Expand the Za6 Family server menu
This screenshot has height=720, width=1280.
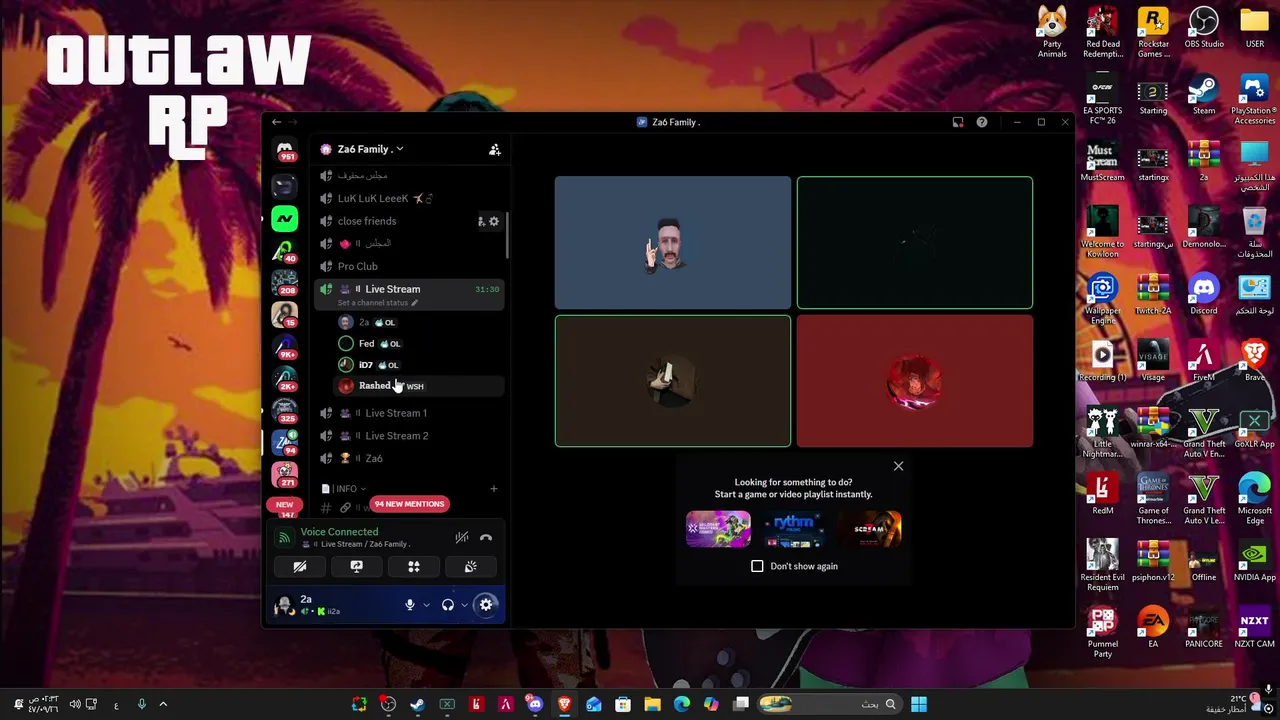[370, 149]
